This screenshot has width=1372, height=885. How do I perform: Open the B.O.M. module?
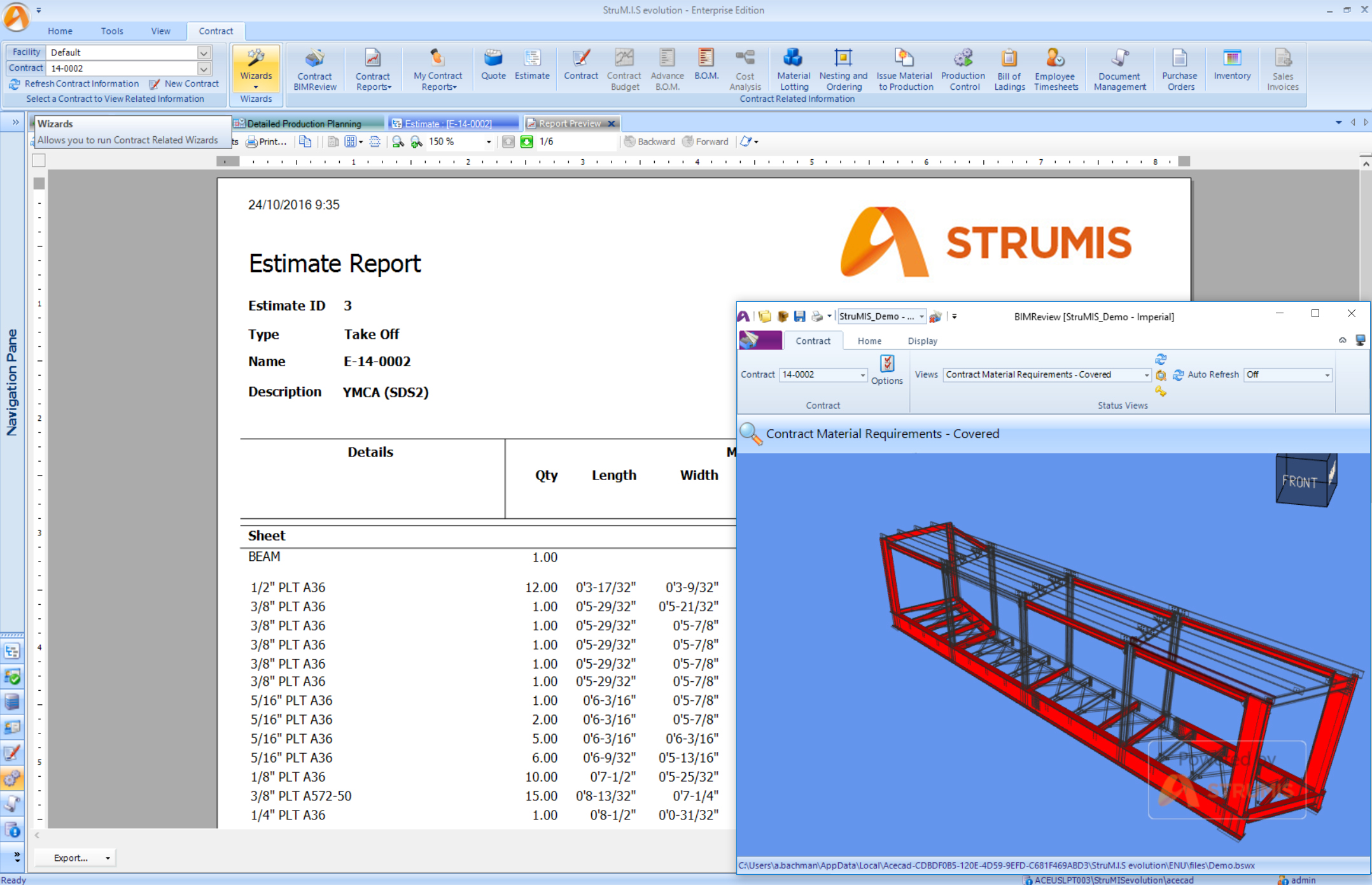(706, 64)
